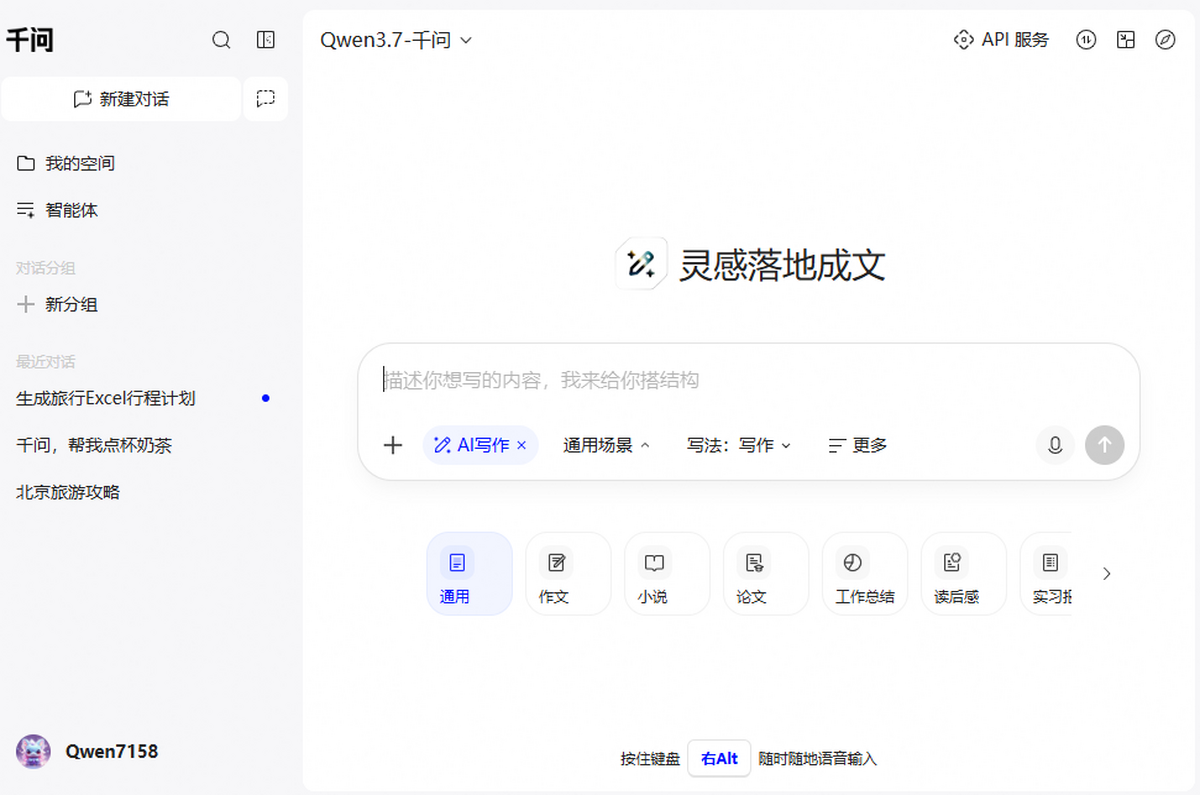Screen dimensions: 1200x795
Task: Remove the AI写作 tag with its x
Action: (521, 445)
